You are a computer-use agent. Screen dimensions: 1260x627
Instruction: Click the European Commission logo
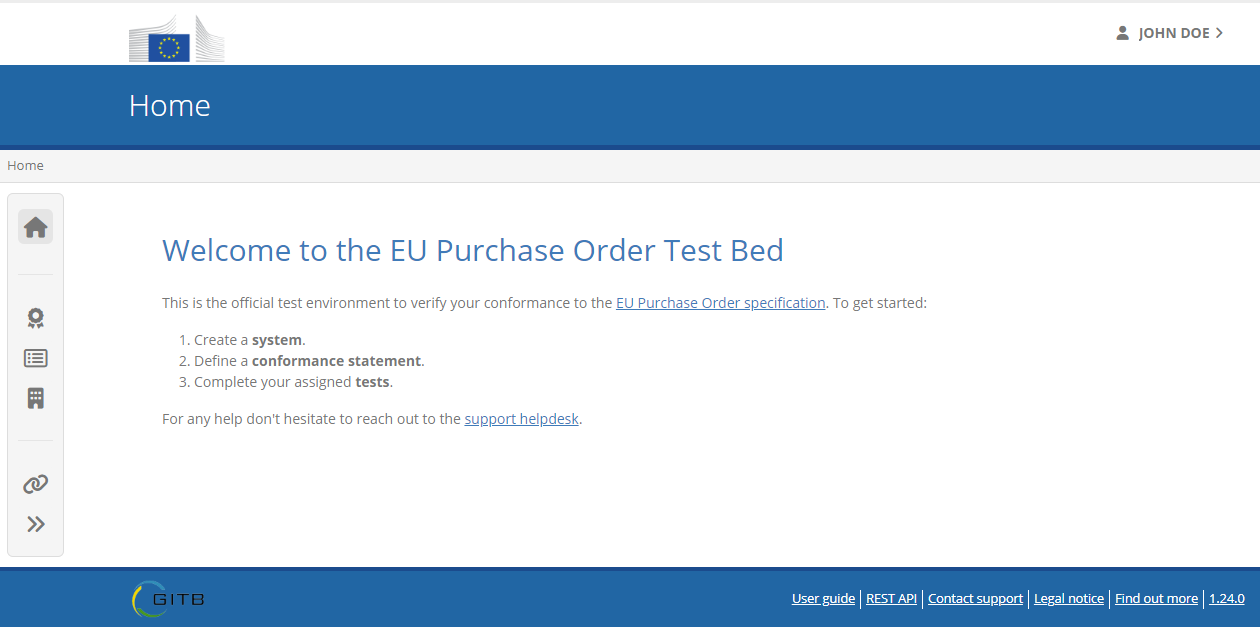click(177, 39)
